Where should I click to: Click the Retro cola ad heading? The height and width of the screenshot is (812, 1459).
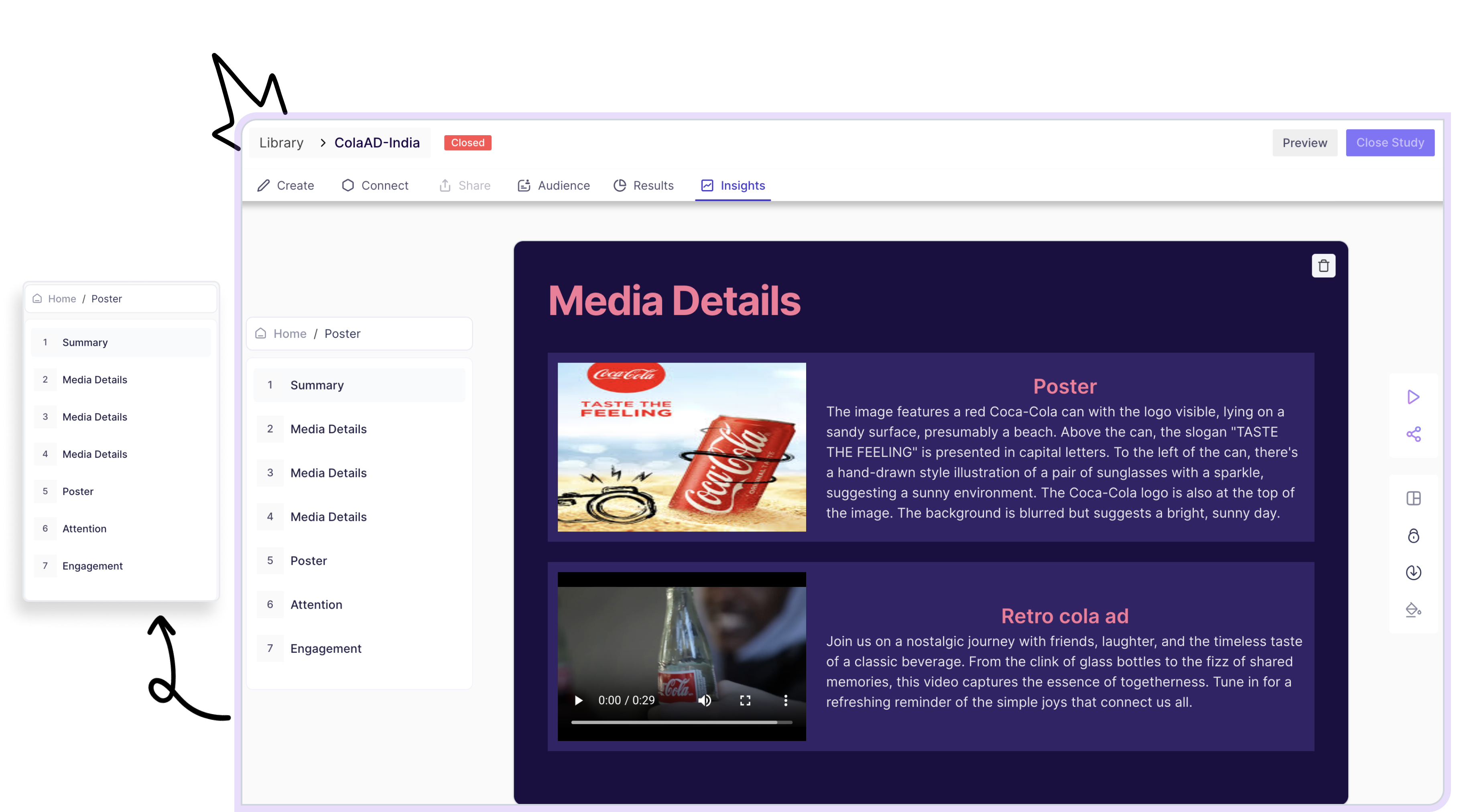pos(1065,616)
